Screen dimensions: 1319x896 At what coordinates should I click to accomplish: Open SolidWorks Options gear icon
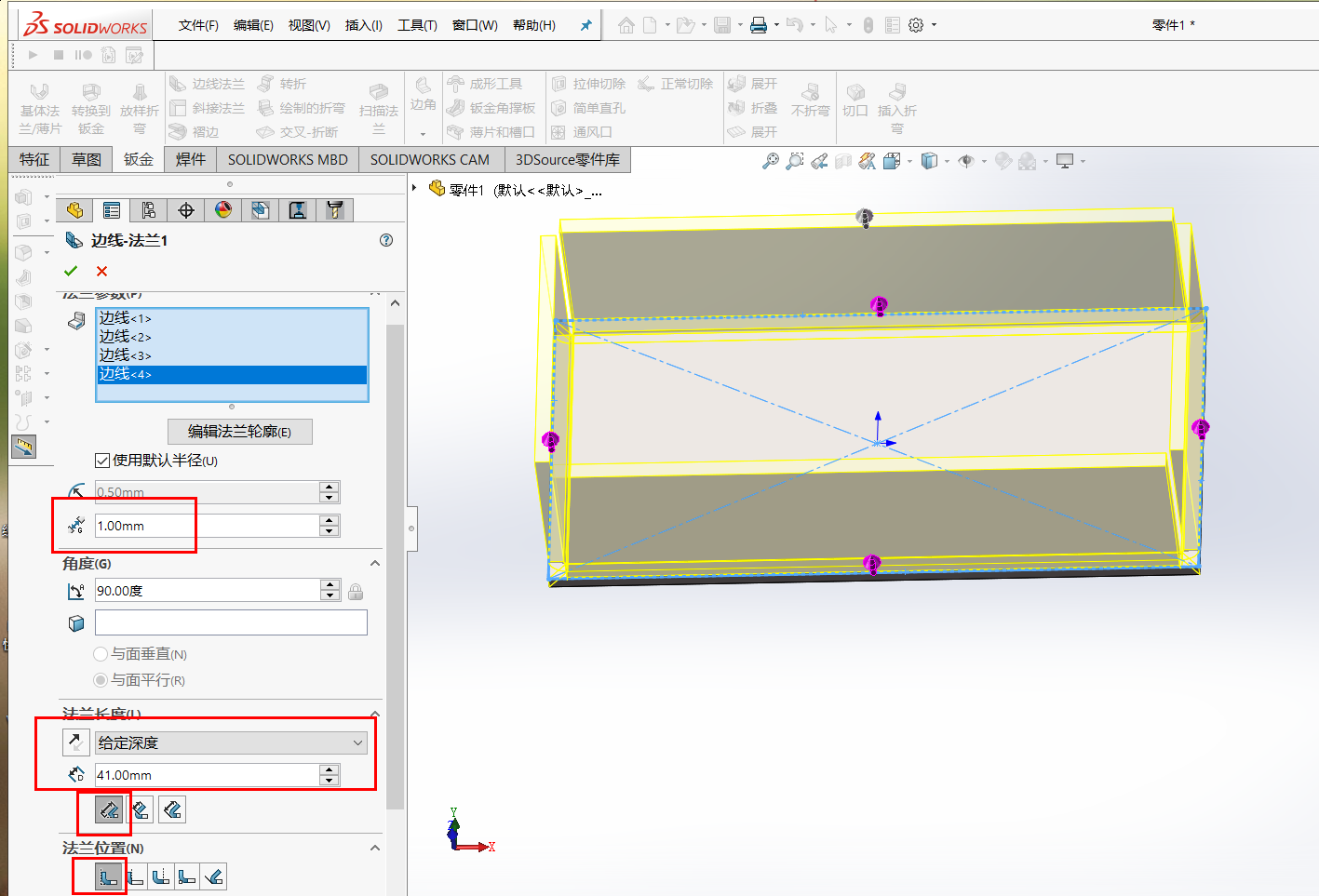coord(916,25)
